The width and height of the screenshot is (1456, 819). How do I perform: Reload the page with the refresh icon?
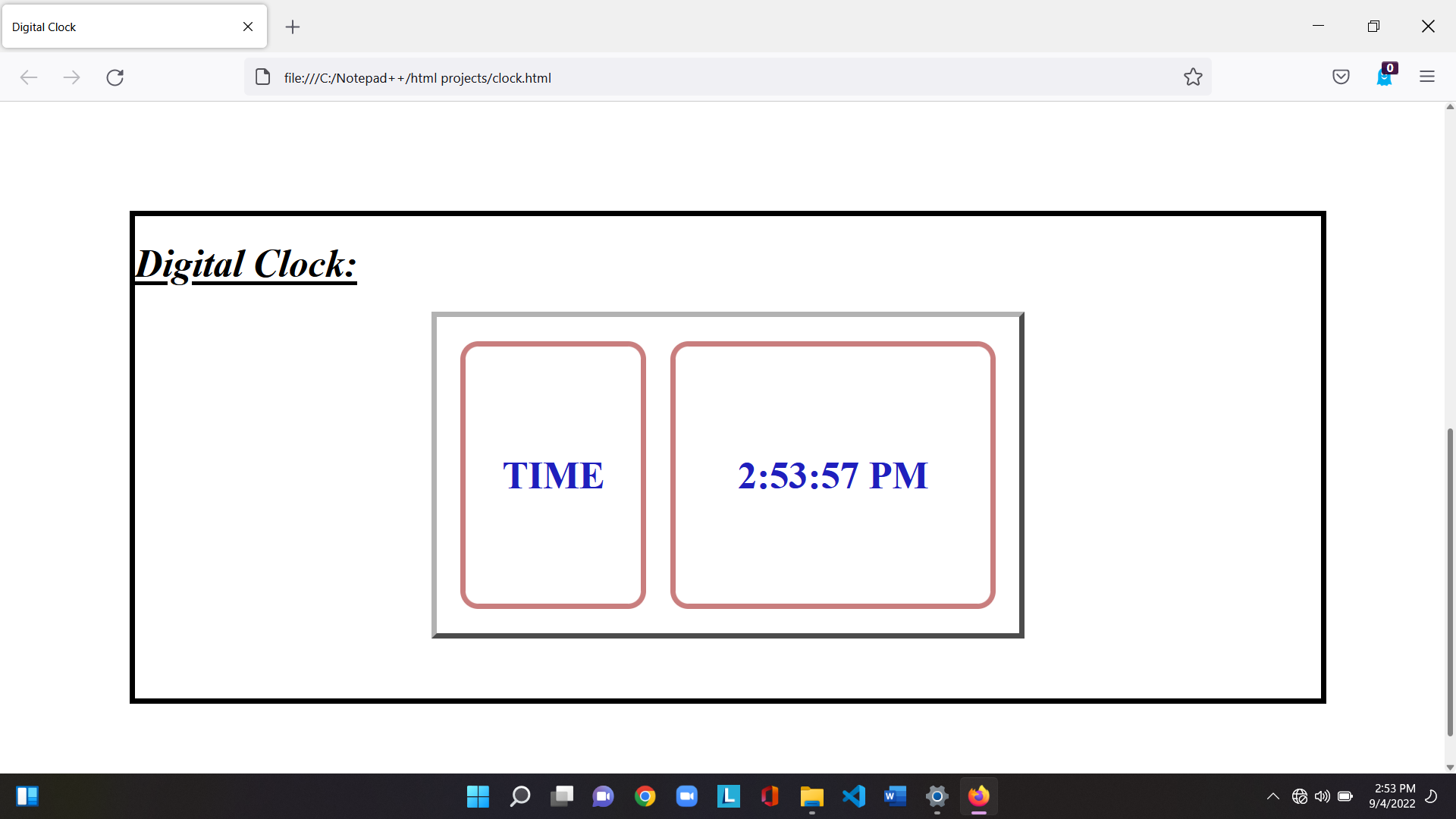(115, 77)
